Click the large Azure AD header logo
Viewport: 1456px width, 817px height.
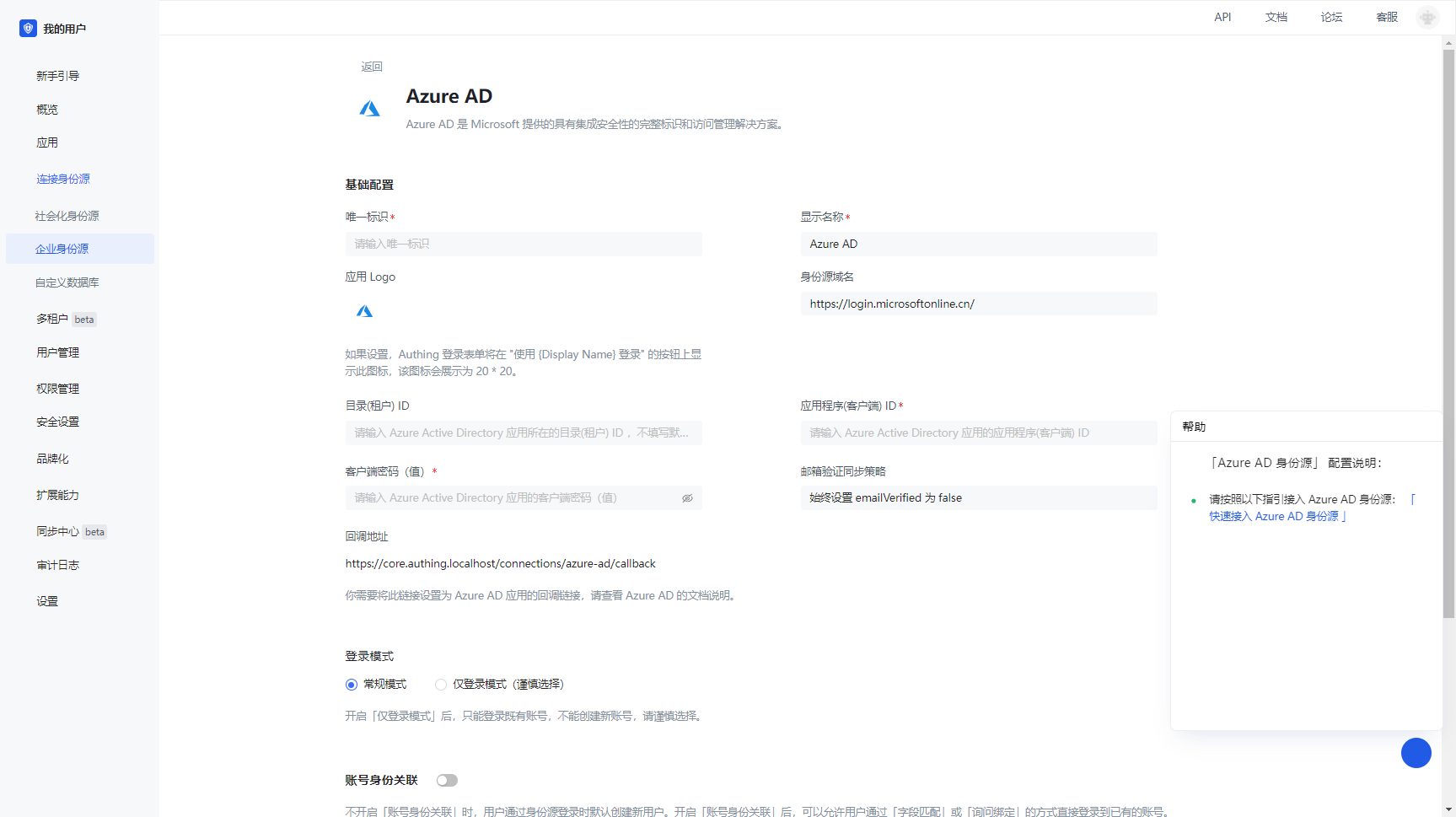369,109
